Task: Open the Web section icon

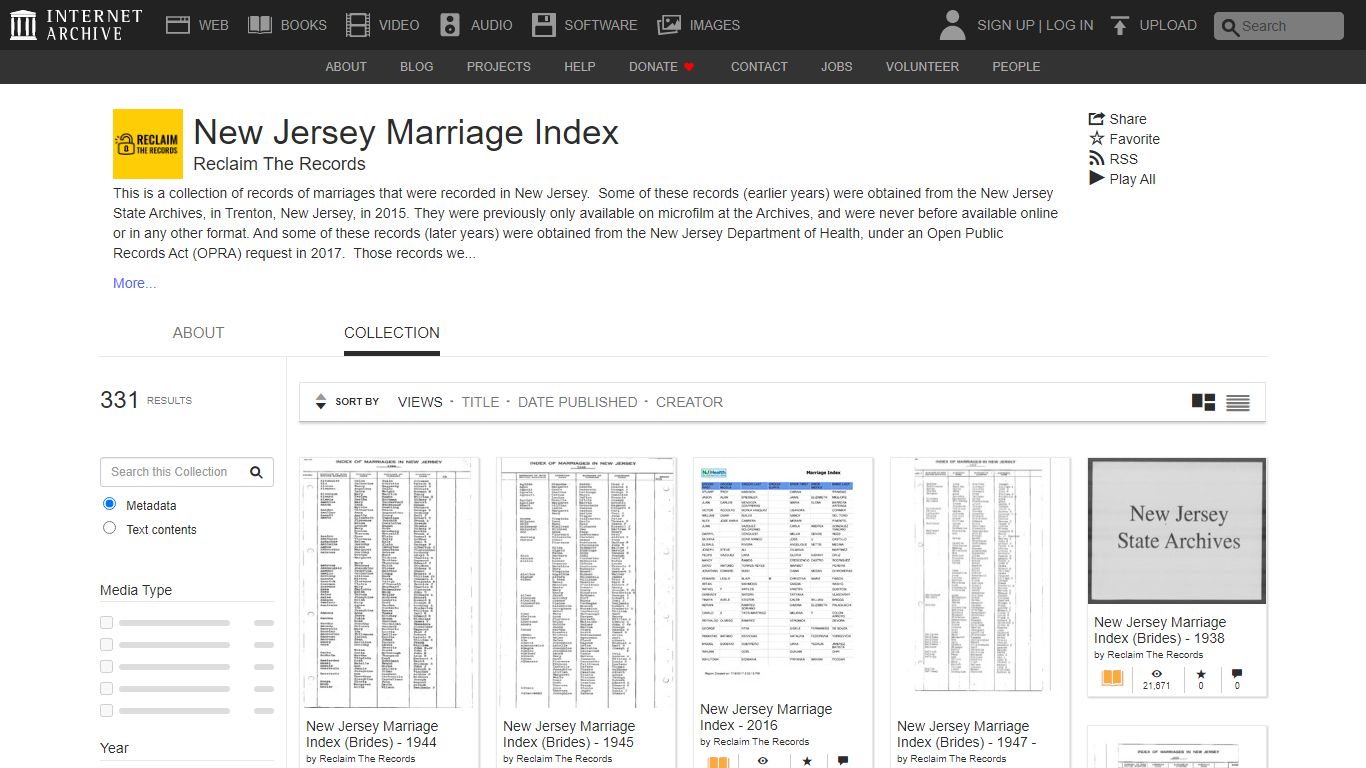Action: [178, 25]
